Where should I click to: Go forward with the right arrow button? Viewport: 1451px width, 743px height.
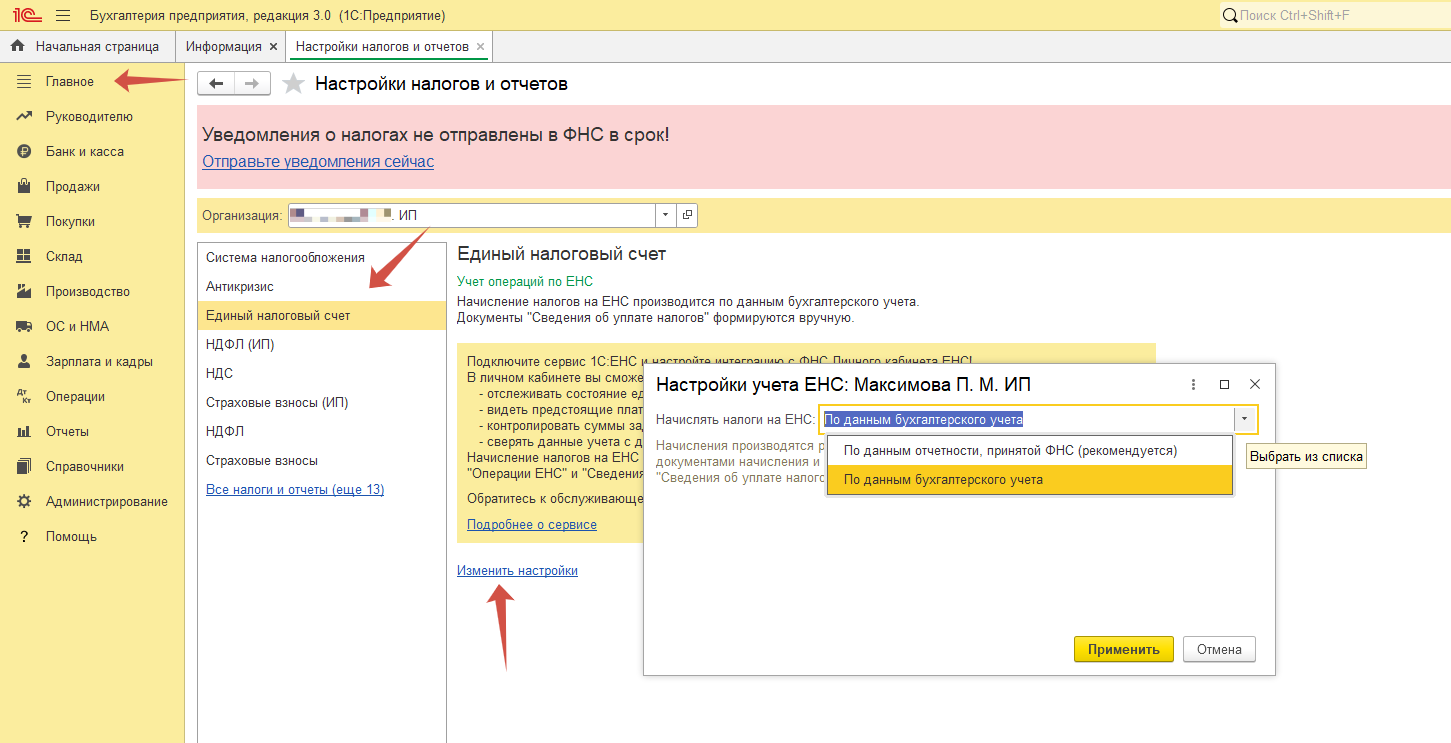252,84
